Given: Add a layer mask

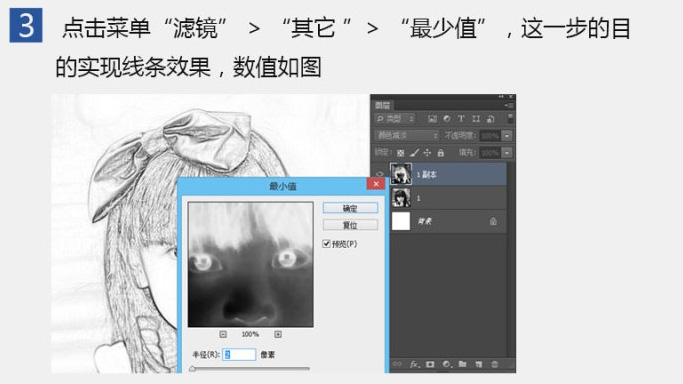Looking at the screenshot, I should click(430, 364).
